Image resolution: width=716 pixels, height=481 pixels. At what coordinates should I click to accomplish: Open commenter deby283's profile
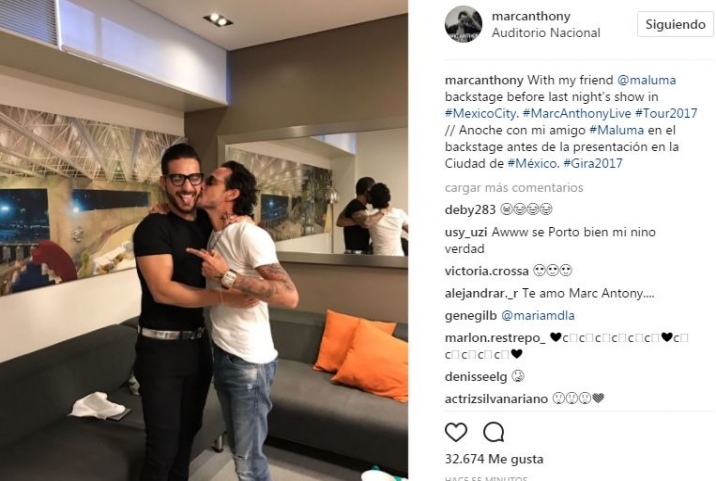470,210
